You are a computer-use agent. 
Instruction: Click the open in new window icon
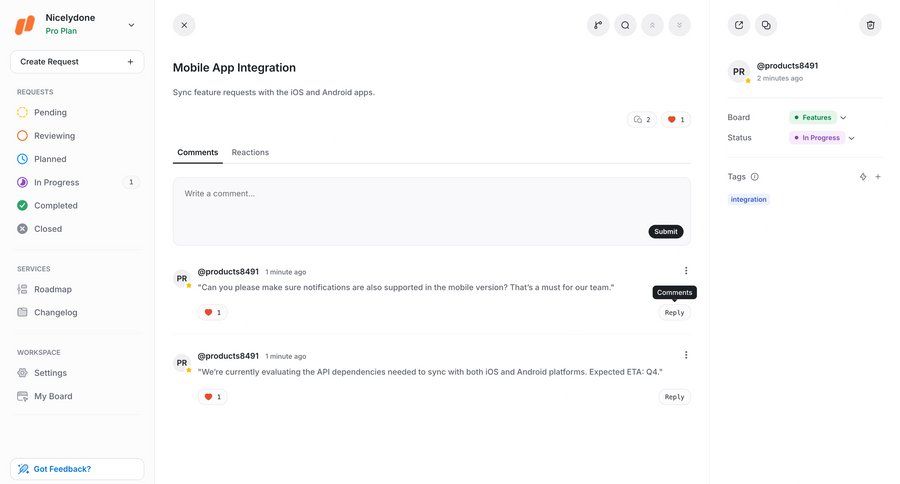pyautogui.click(x=739, y=25)
